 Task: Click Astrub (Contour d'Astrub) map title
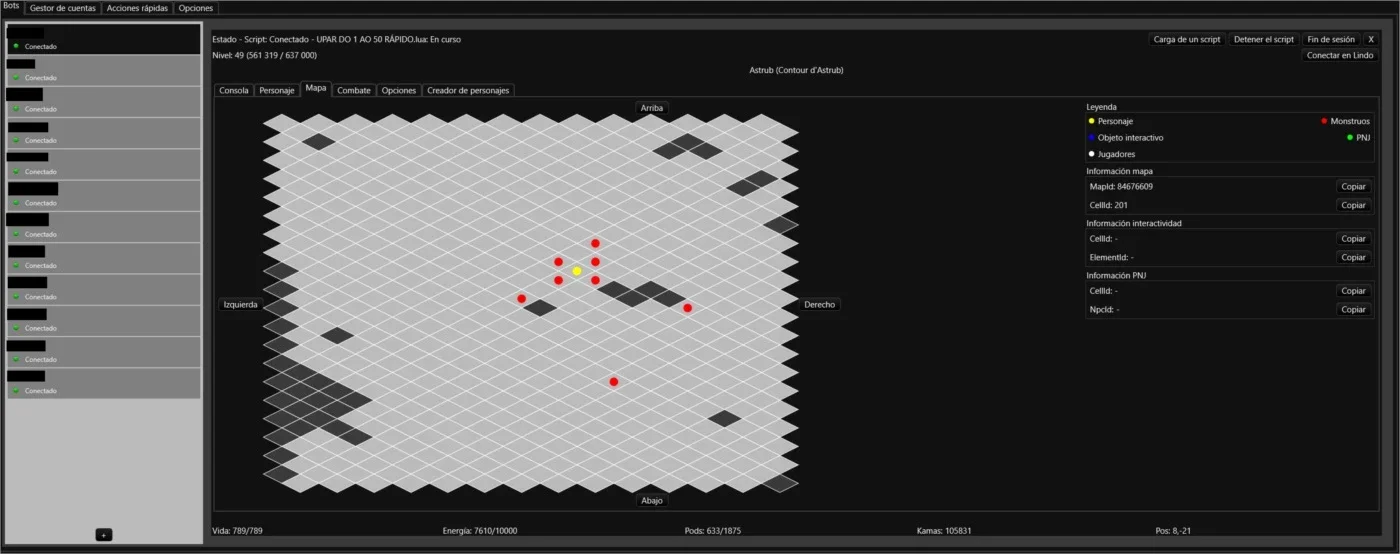pos(796,70)
